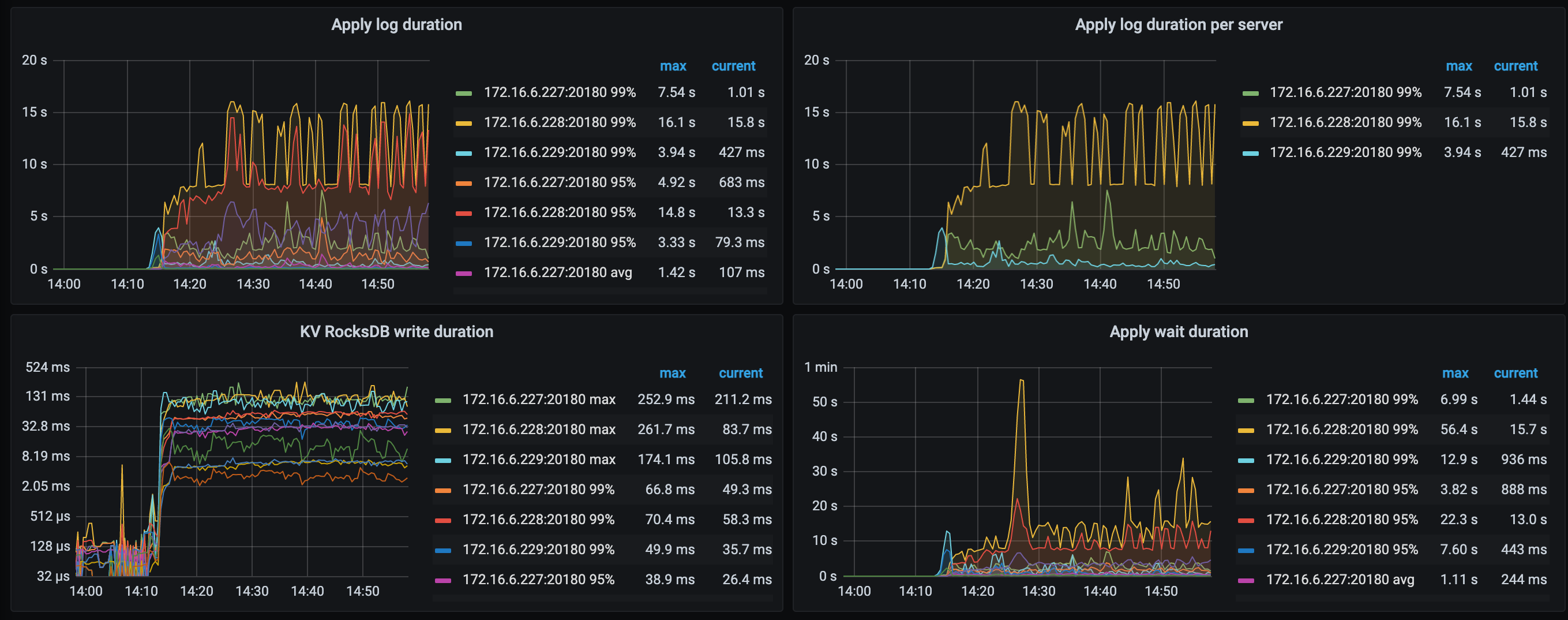Viewport: 1568px width, 620px height.
Task: Toggle series 172.16.6.227:20180 95% in KV RocksDB
Action: pyautogui.click(x=538, y=579)
